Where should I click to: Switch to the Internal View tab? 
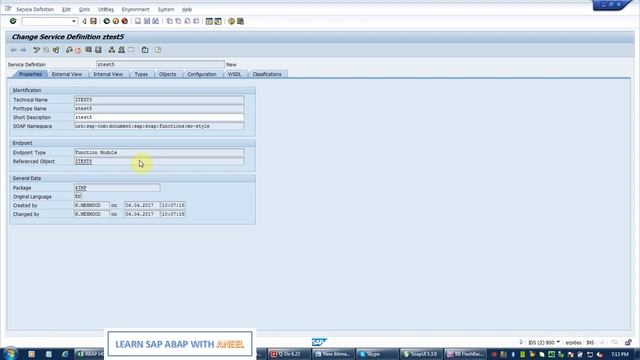coord(108,74)
